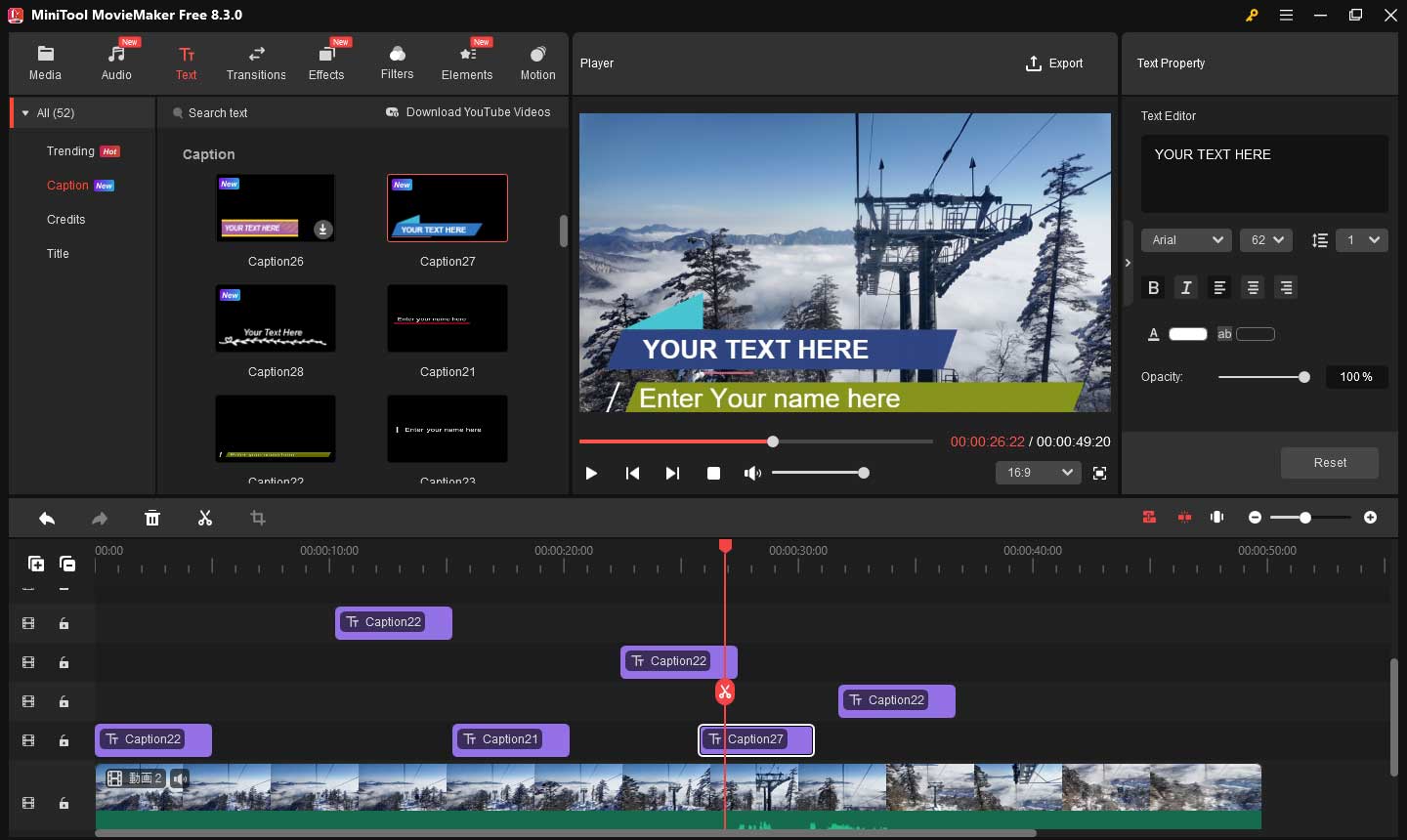Split clip with the scissors tool
The image size is (1407, 840).
tap(205, 519)
